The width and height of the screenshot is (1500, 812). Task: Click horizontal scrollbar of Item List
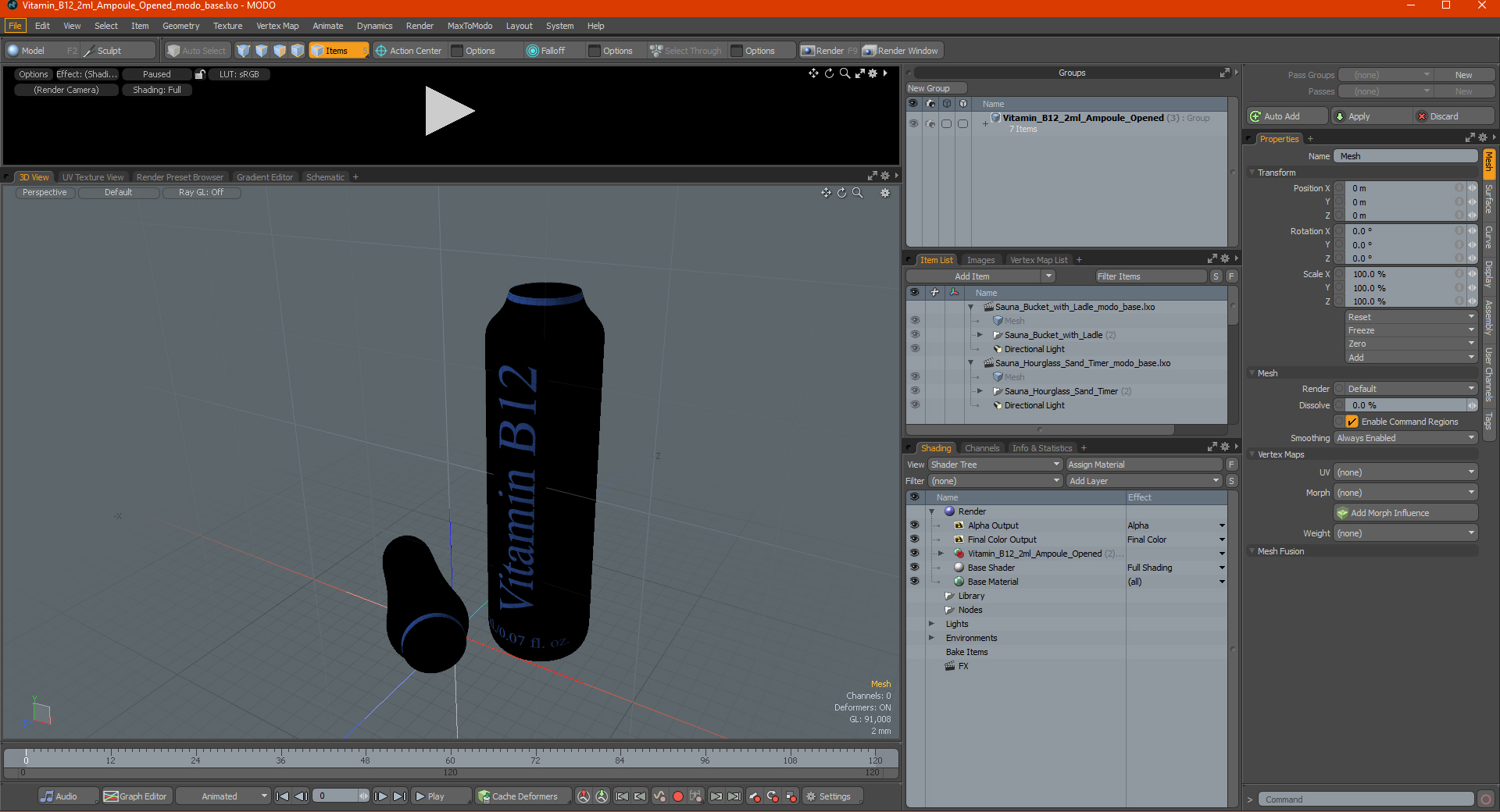tap(1040, 429)
